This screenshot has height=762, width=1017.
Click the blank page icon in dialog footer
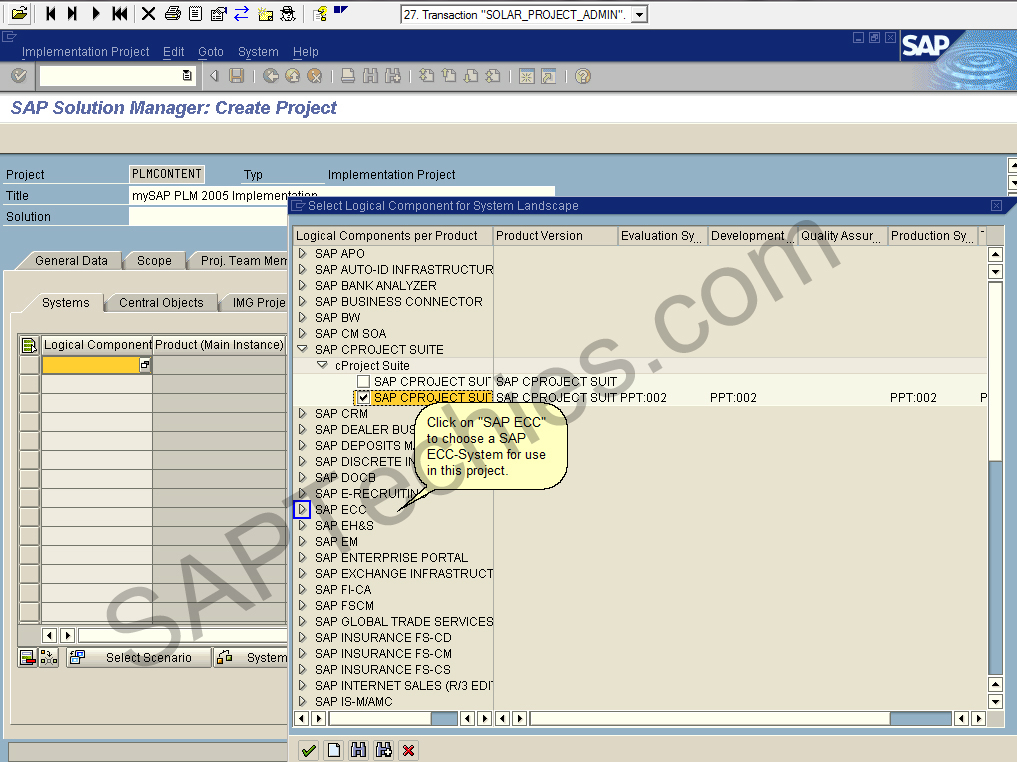pyautogui.click(x=333, y=750)
